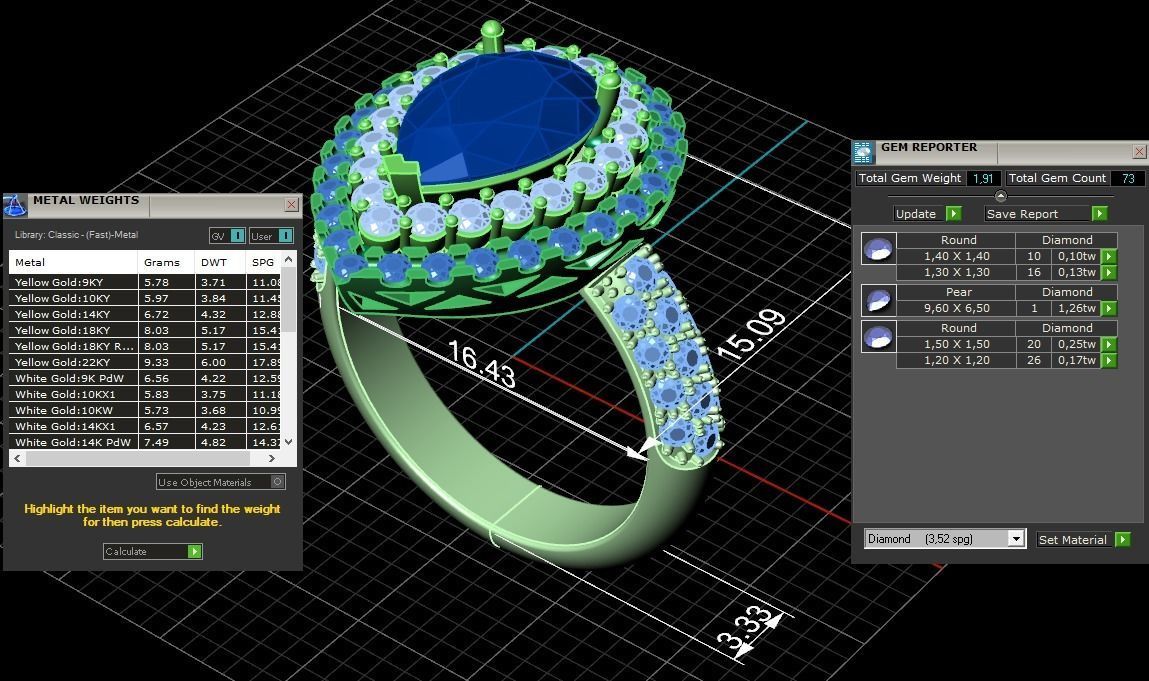Select the first Round diamond gem thumbnail
This screenshot has height=681, width=1149.
pyautogui.click(x=878, y=249)
